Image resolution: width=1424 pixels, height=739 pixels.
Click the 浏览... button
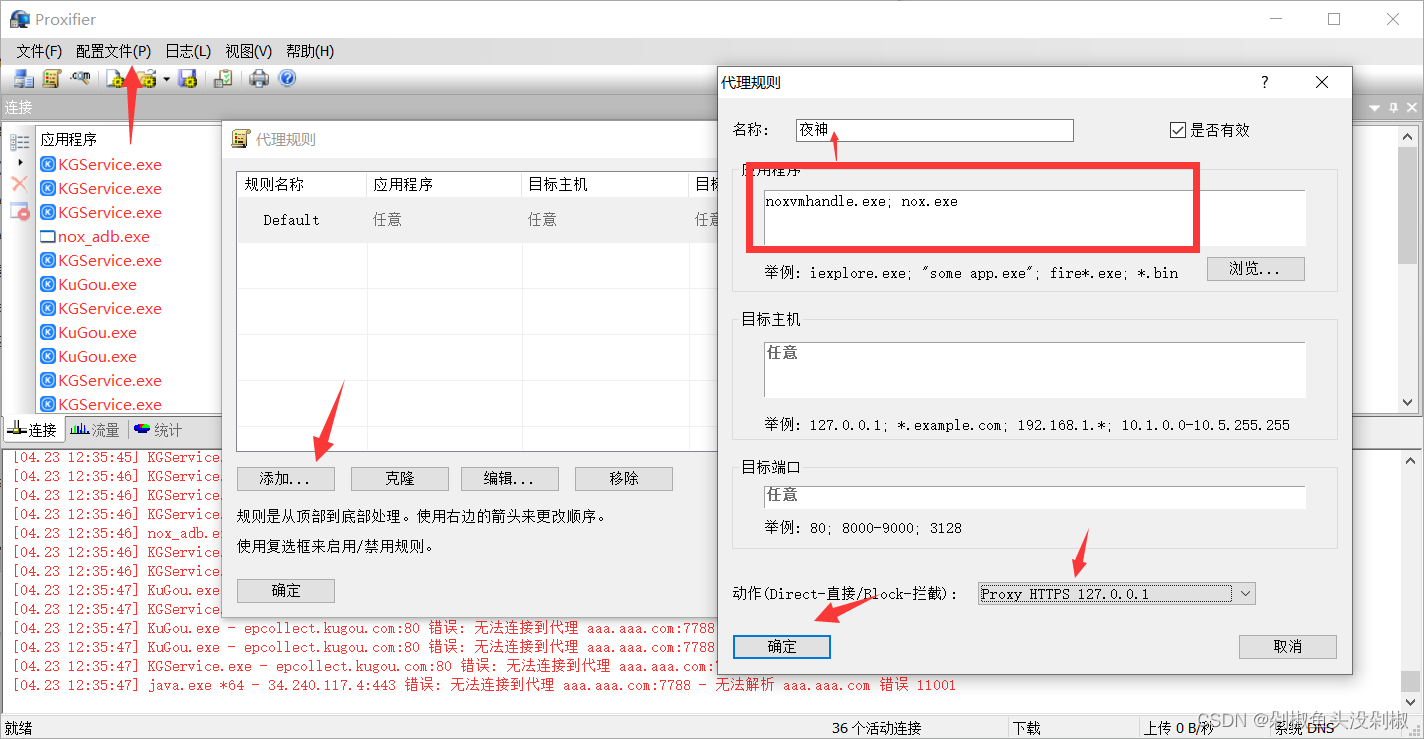(x=1255, y=269)
